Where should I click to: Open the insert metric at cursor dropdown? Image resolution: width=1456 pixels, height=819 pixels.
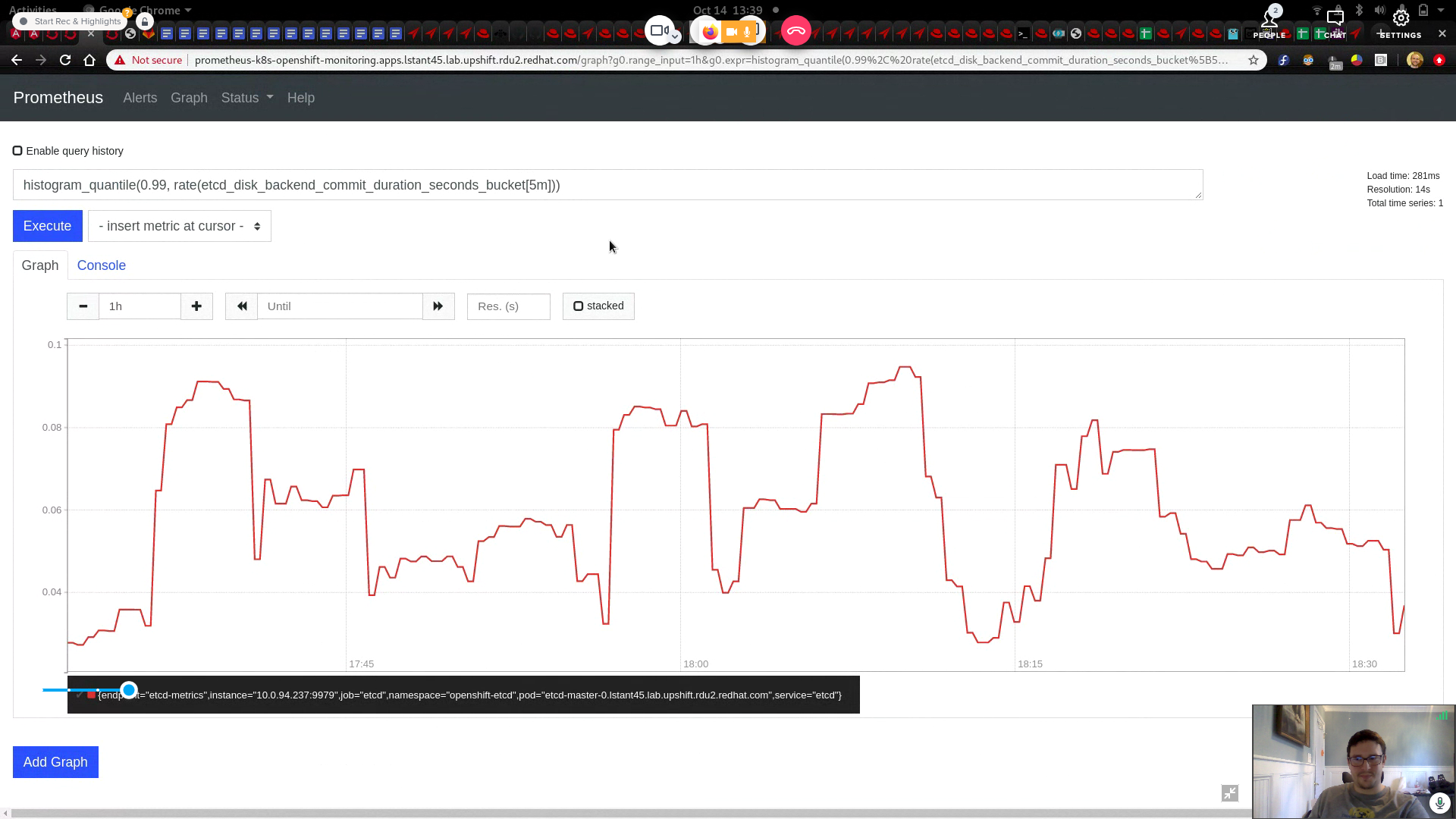pos(179,225)
